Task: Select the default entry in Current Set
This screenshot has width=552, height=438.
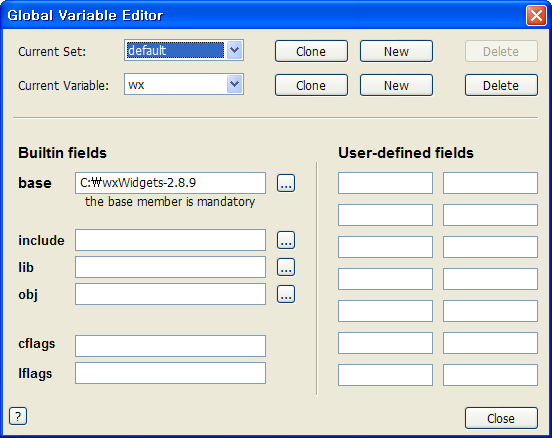Action: pyautogui.click(x=175, y=50)
